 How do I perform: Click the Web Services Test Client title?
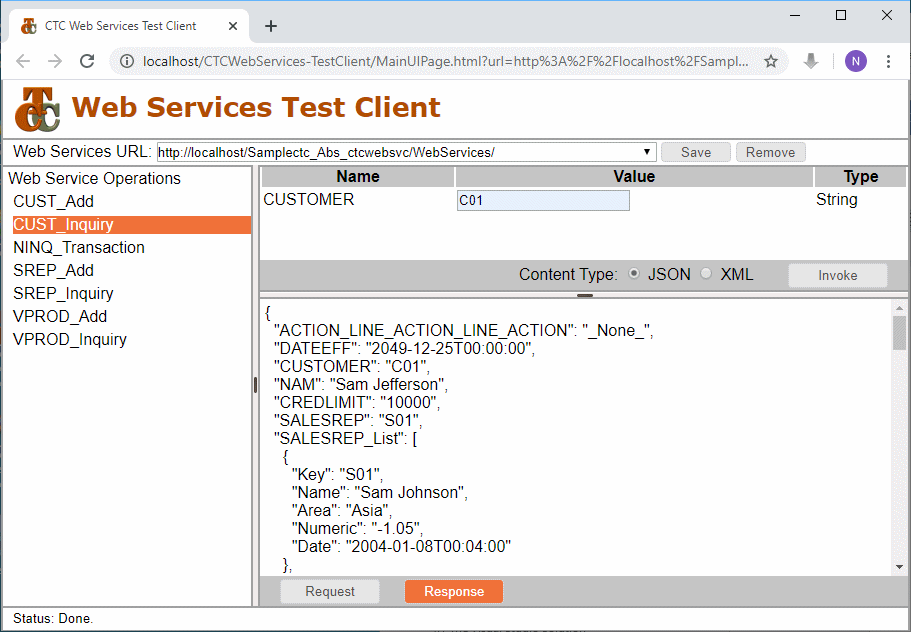coord(256,107)
